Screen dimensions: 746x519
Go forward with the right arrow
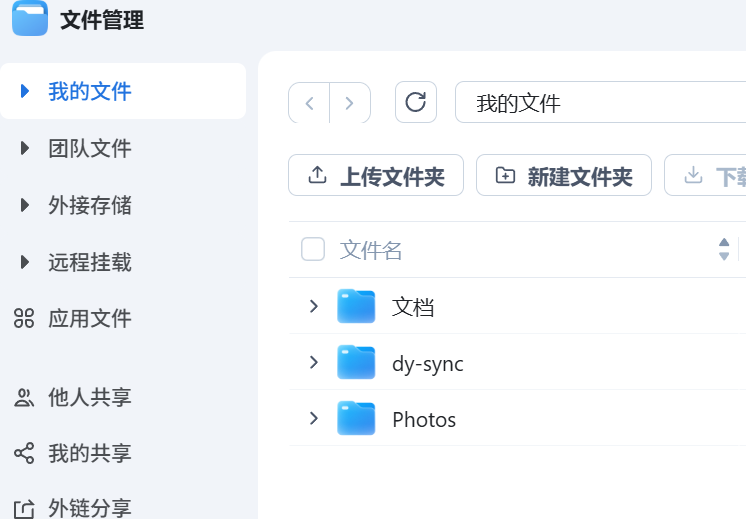pyautogui.click(x=349, y=103)
